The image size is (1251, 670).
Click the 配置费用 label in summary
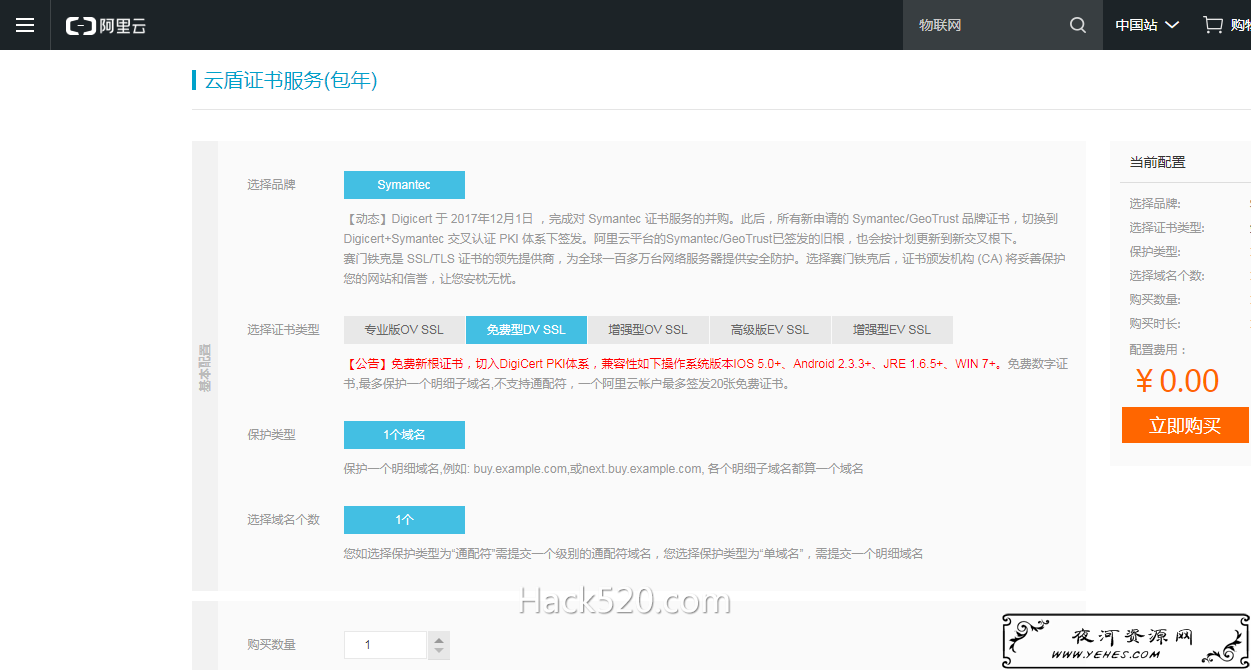pyautogui.click(x=1159, y=350)
